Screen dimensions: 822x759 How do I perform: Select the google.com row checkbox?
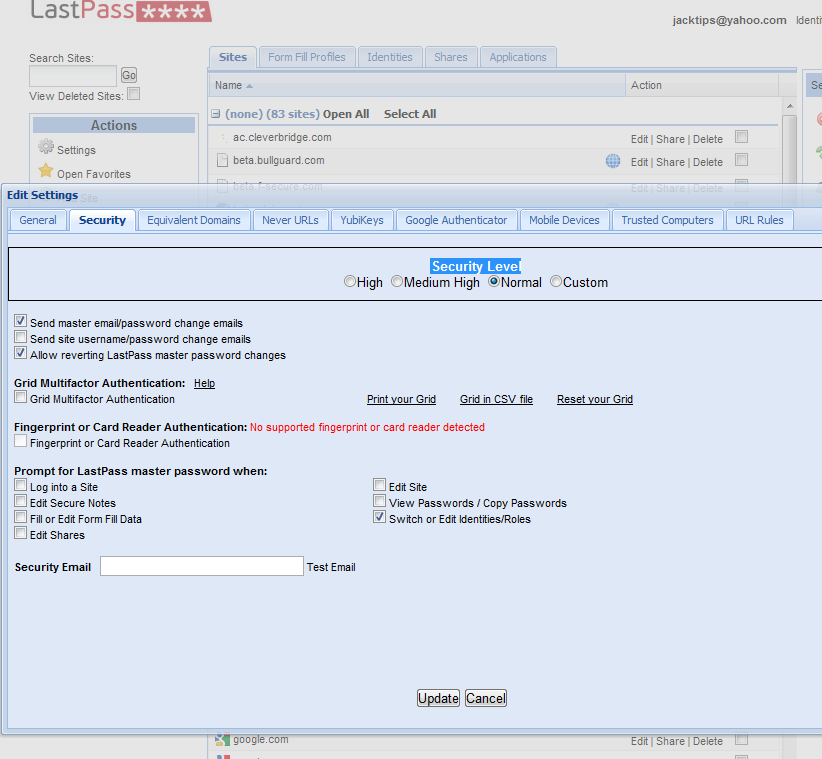tap(741, 739)
